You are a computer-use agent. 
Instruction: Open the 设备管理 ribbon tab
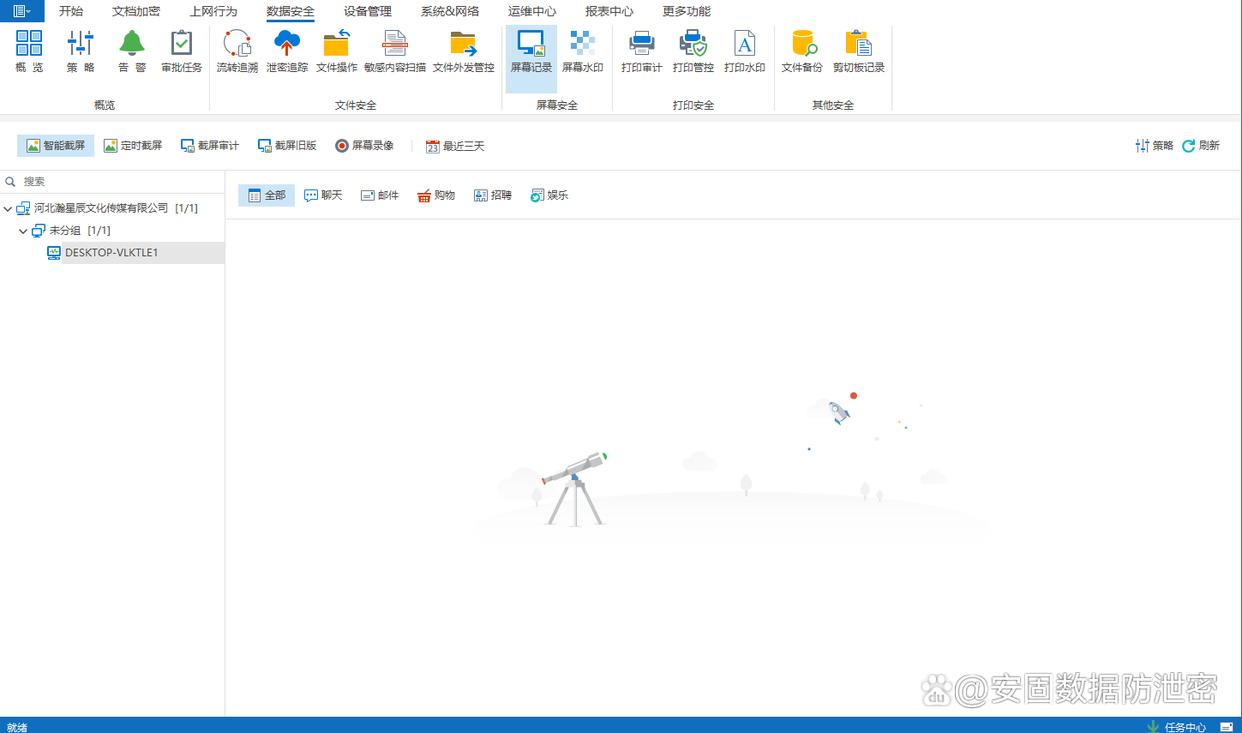click(x=367, y=11)
